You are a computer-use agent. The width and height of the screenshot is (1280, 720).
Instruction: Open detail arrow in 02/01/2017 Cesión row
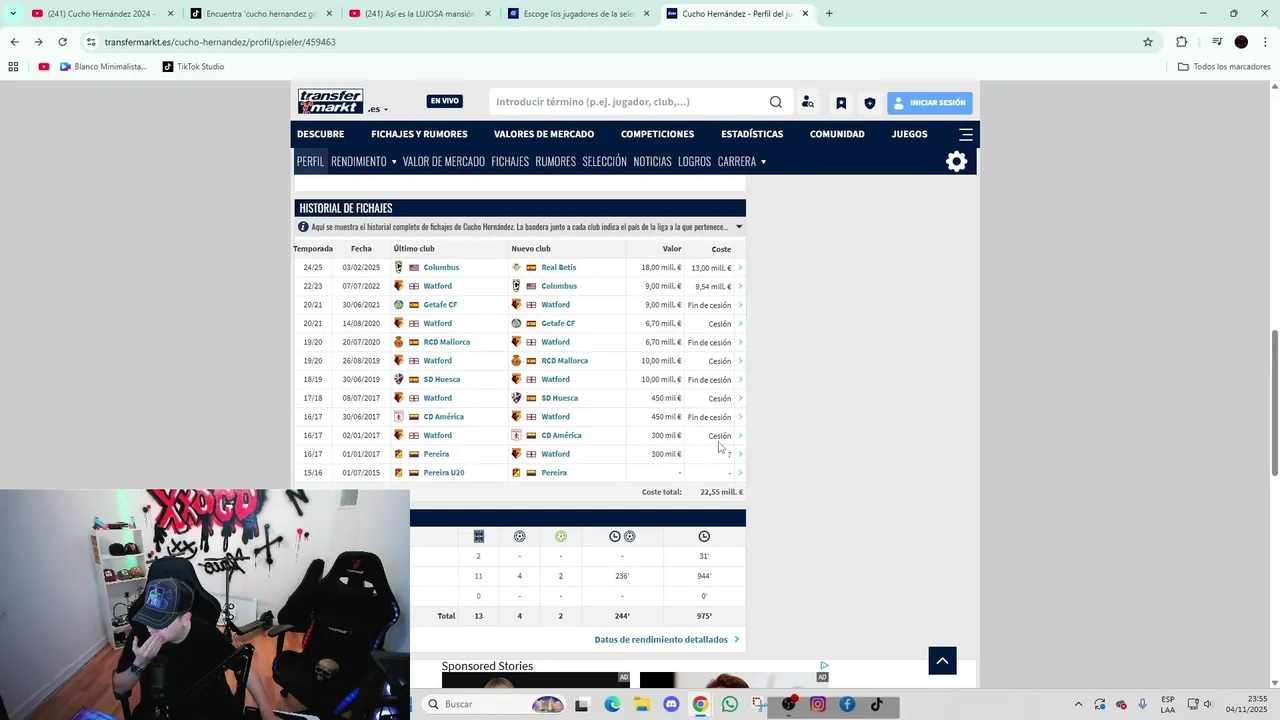point(740,436)
